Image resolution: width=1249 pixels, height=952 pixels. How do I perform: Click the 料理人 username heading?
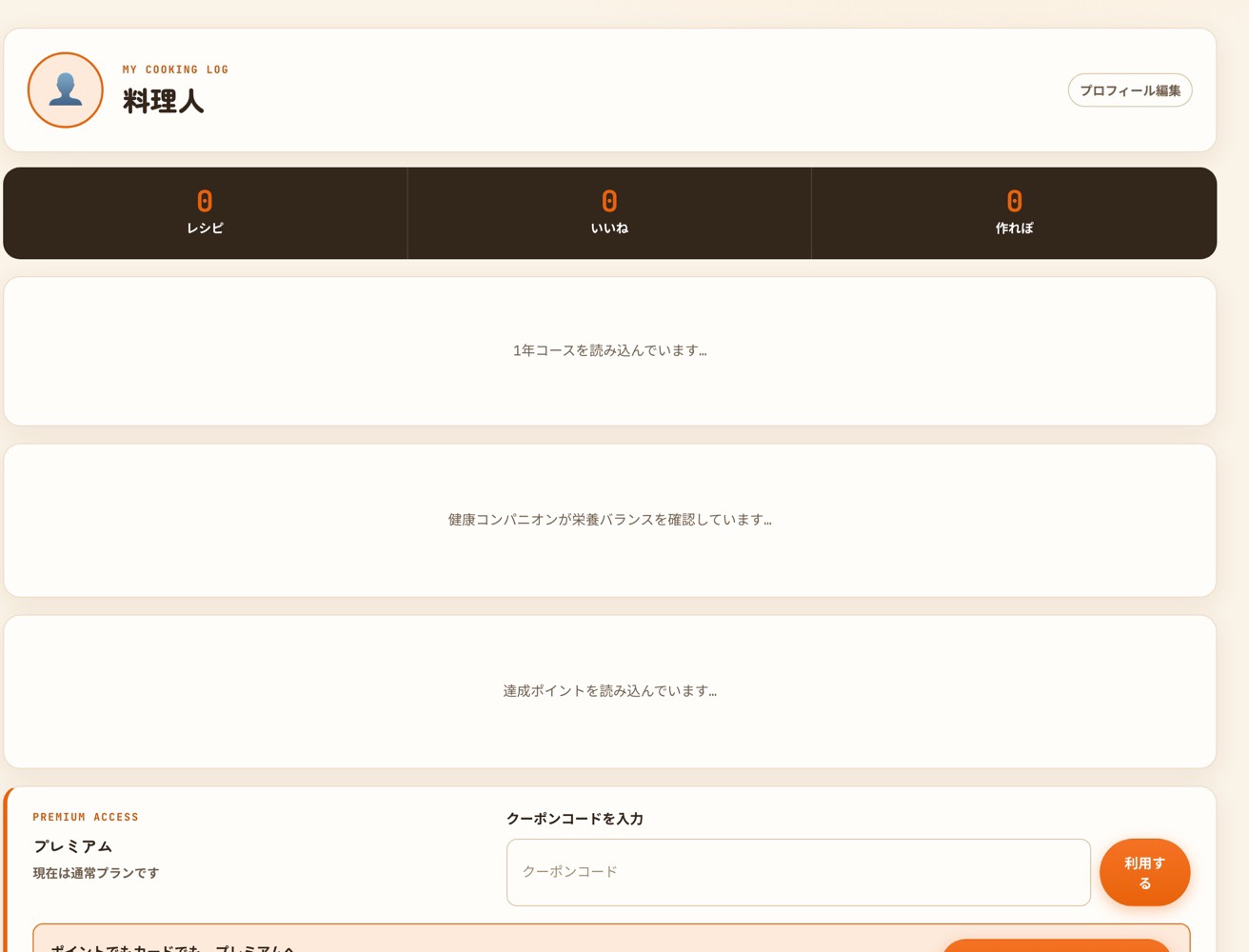pos(164,101)
